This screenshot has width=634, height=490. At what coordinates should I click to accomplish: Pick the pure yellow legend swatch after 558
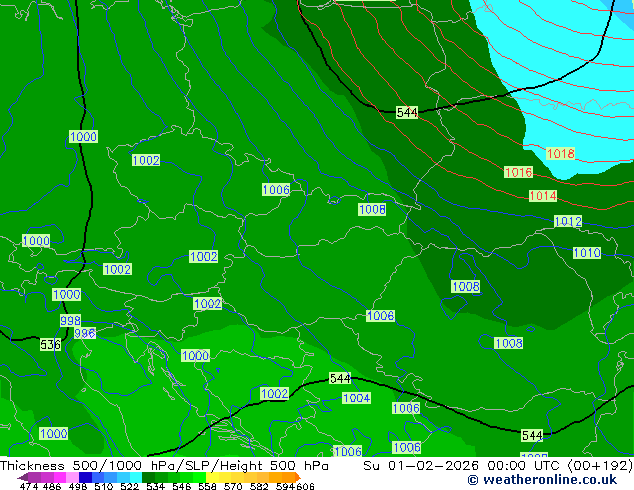click(x=212, y=477)
